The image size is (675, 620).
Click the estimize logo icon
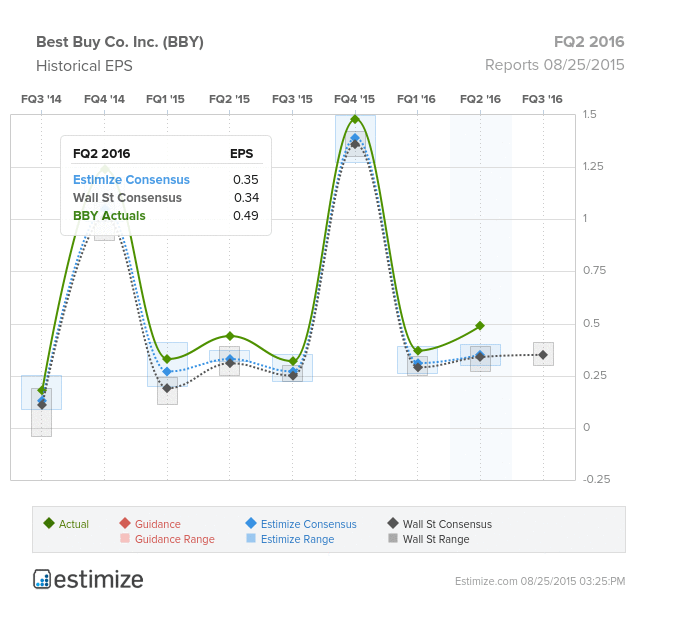42,579
